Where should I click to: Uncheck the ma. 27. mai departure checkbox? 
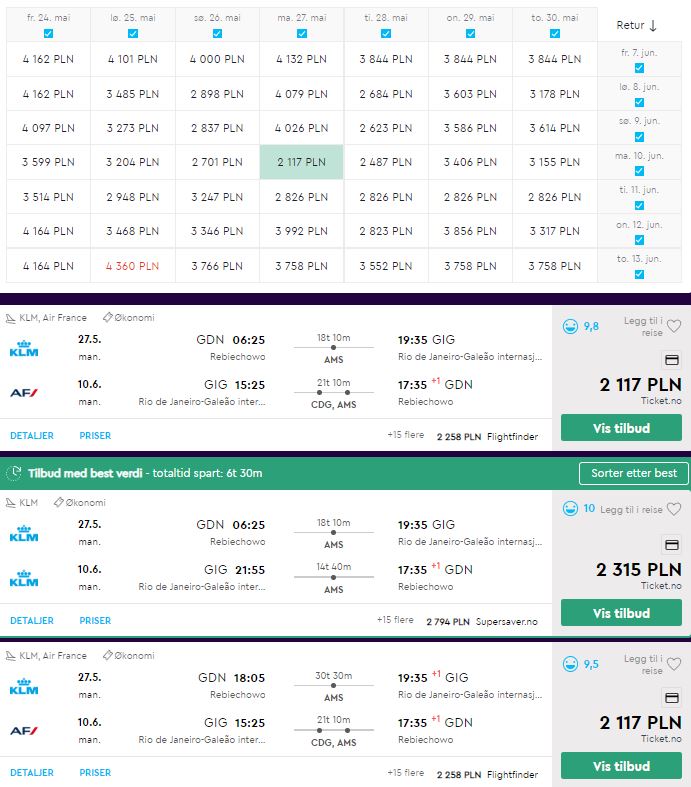pyautogui.click(x=302, y=33)
